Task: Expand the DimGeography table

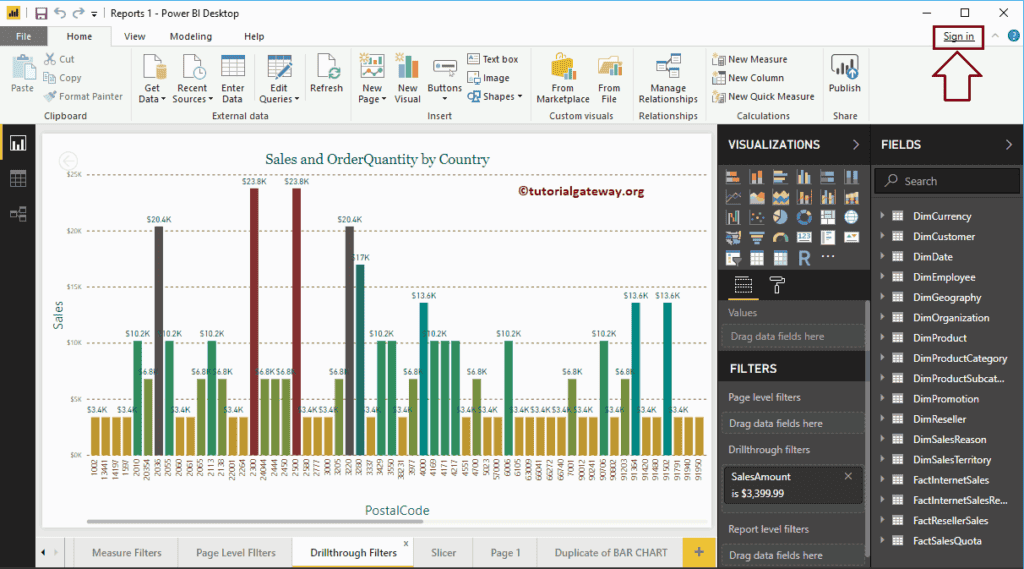Action: pyautogui.click(x=882, y=297)
